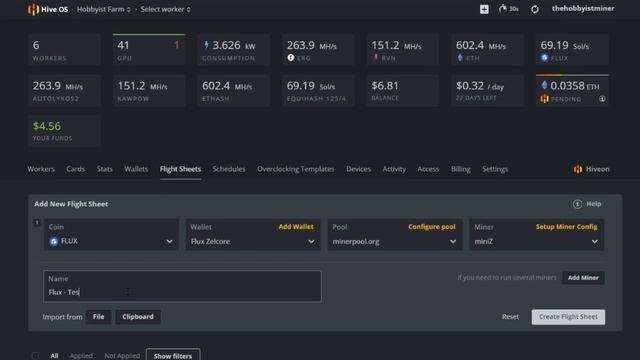640x360 pixels.
Task: Expand the Wallet dropdown showing Flux Zelcore
Action: pyautogui.click(x=253, y=235)
